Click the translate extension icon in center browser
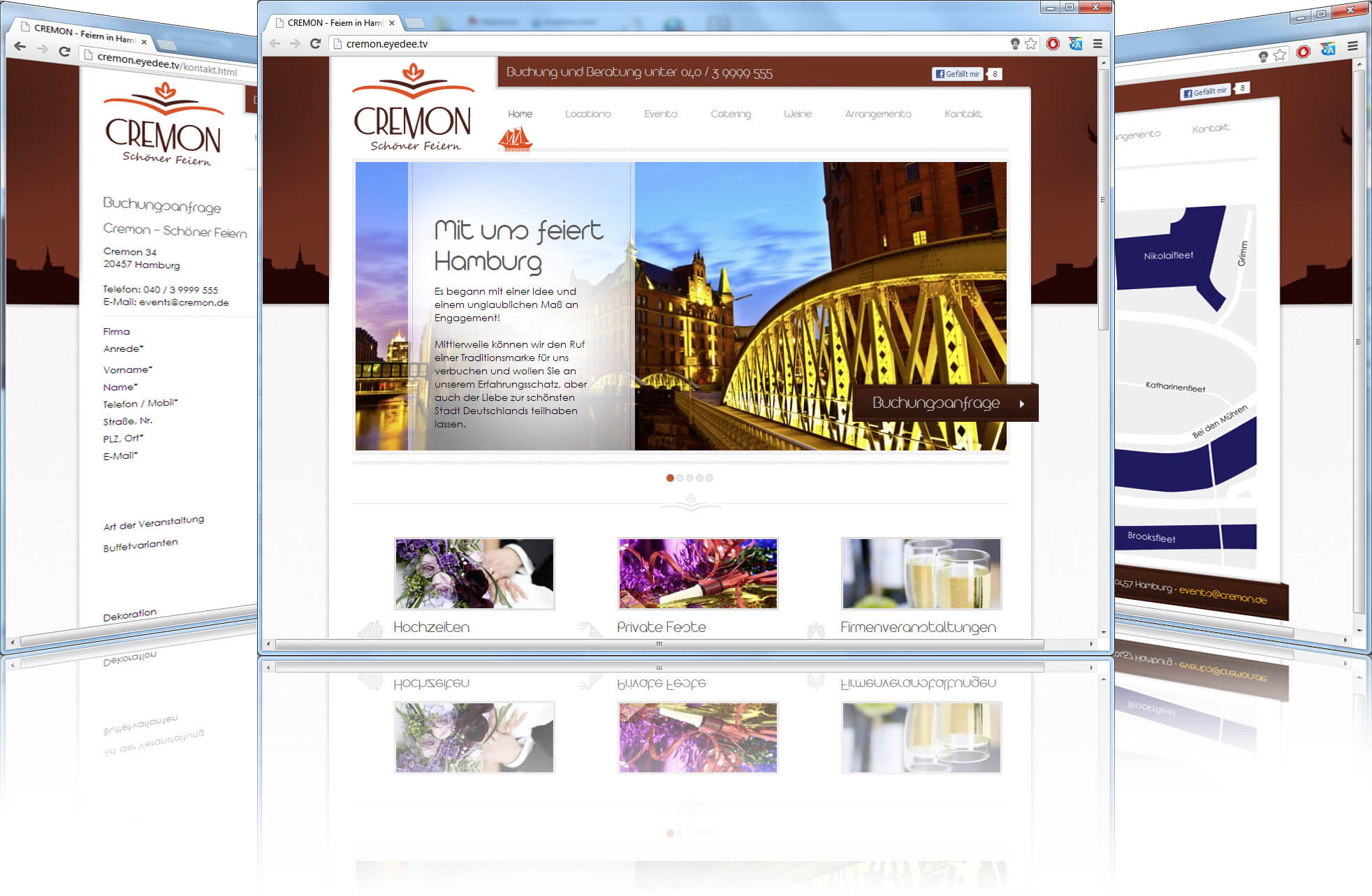Viewport: 1372px width, 896px height. [x=1076, y=43]
